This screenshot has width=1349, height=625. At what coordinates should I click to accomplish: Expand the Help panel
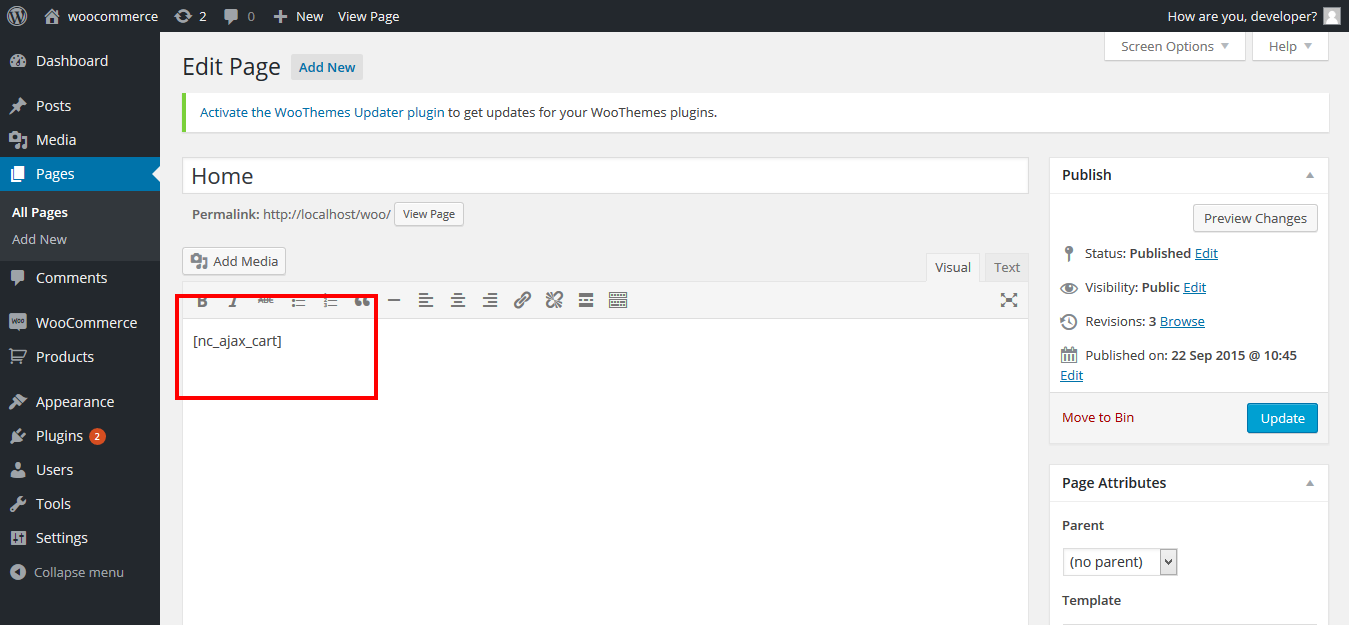1290,46
